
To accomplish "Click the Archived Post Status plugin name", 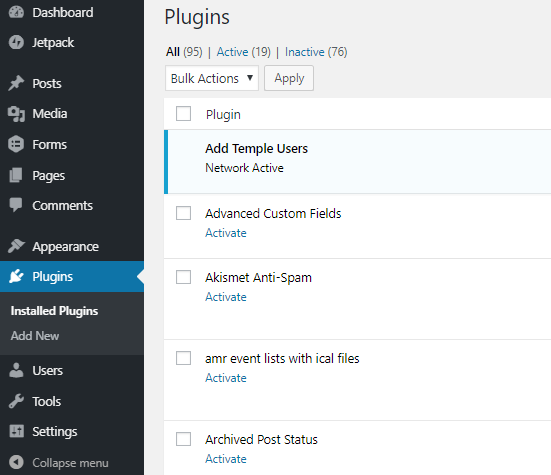I will point(261,440).
